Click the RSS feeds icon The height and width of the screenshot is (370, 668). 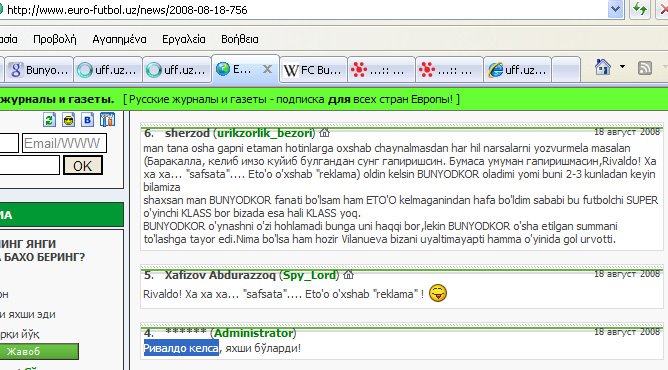[x=645, y=68]
